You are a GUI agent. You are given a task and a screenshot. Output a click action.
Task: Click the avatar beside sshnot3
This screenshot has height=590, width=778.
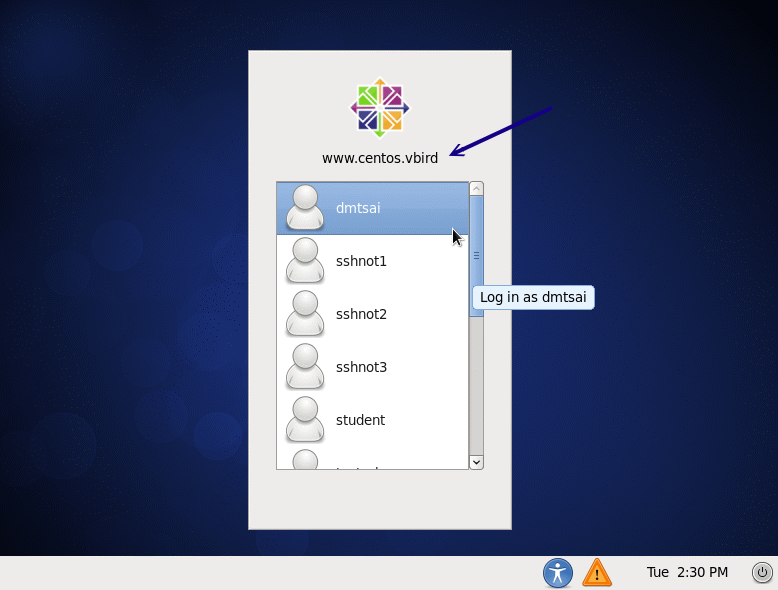[305, 367]
